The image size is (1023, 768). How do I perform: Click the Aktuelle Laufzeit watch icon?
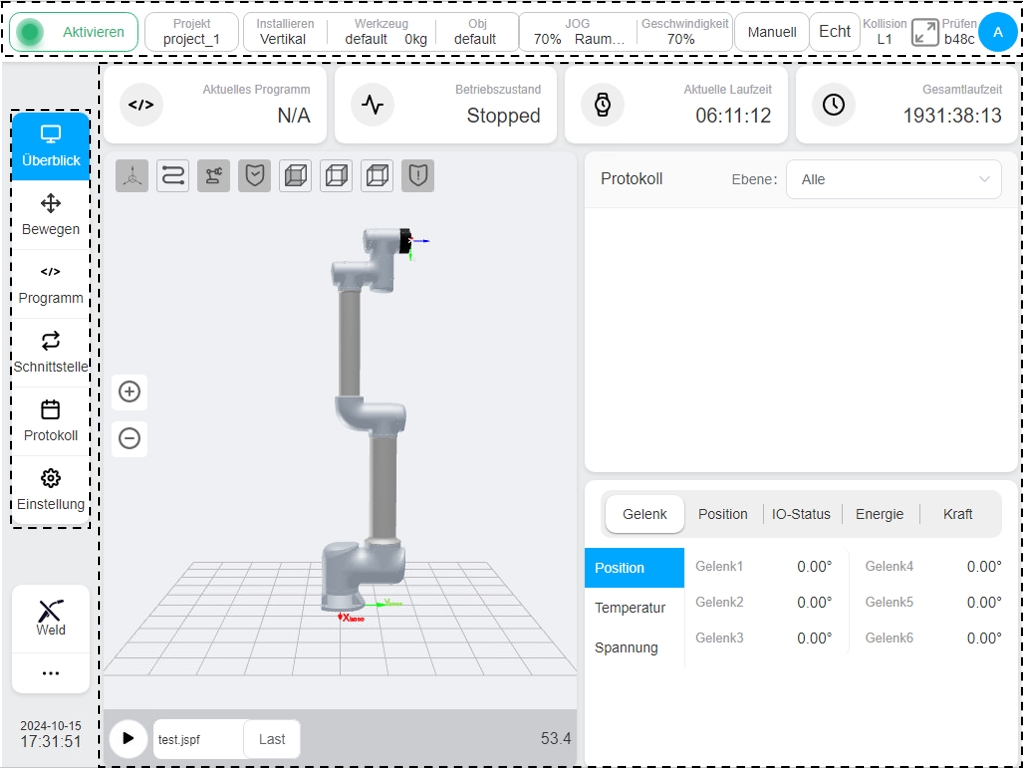603,104
